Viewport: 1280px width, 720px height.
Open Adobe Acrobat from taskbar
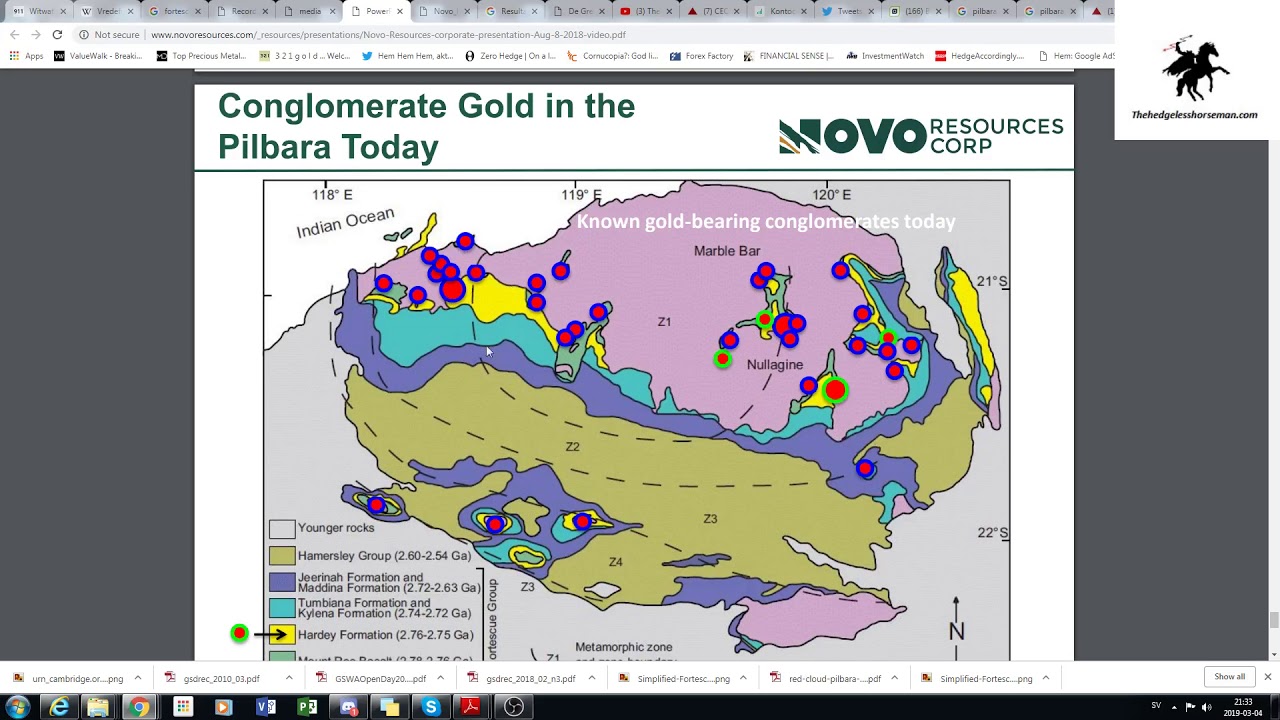[471, 707]
